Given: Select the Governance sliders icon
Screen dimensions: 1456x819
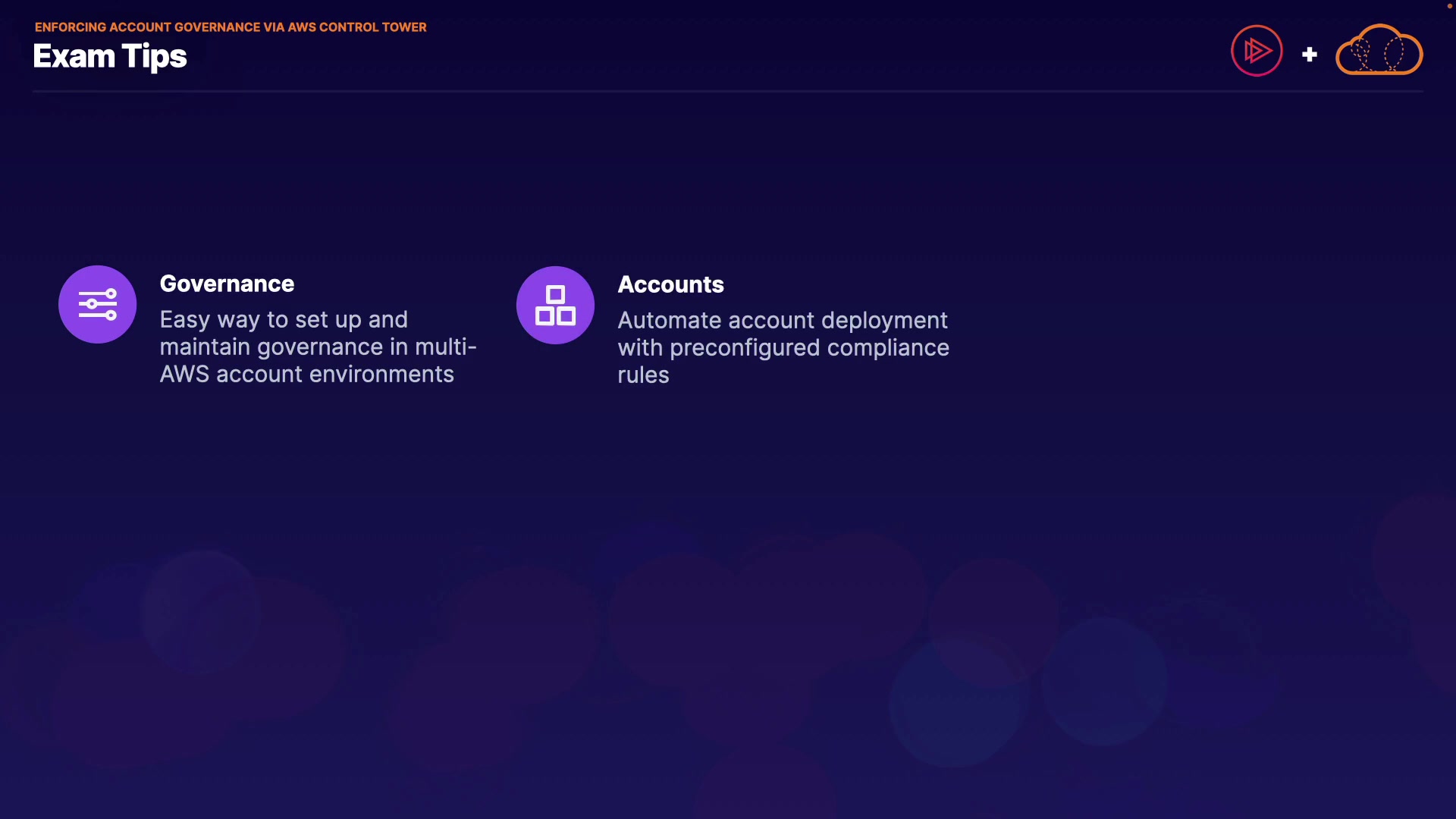Looking at the screenshot, I should [x=98, y=304].
